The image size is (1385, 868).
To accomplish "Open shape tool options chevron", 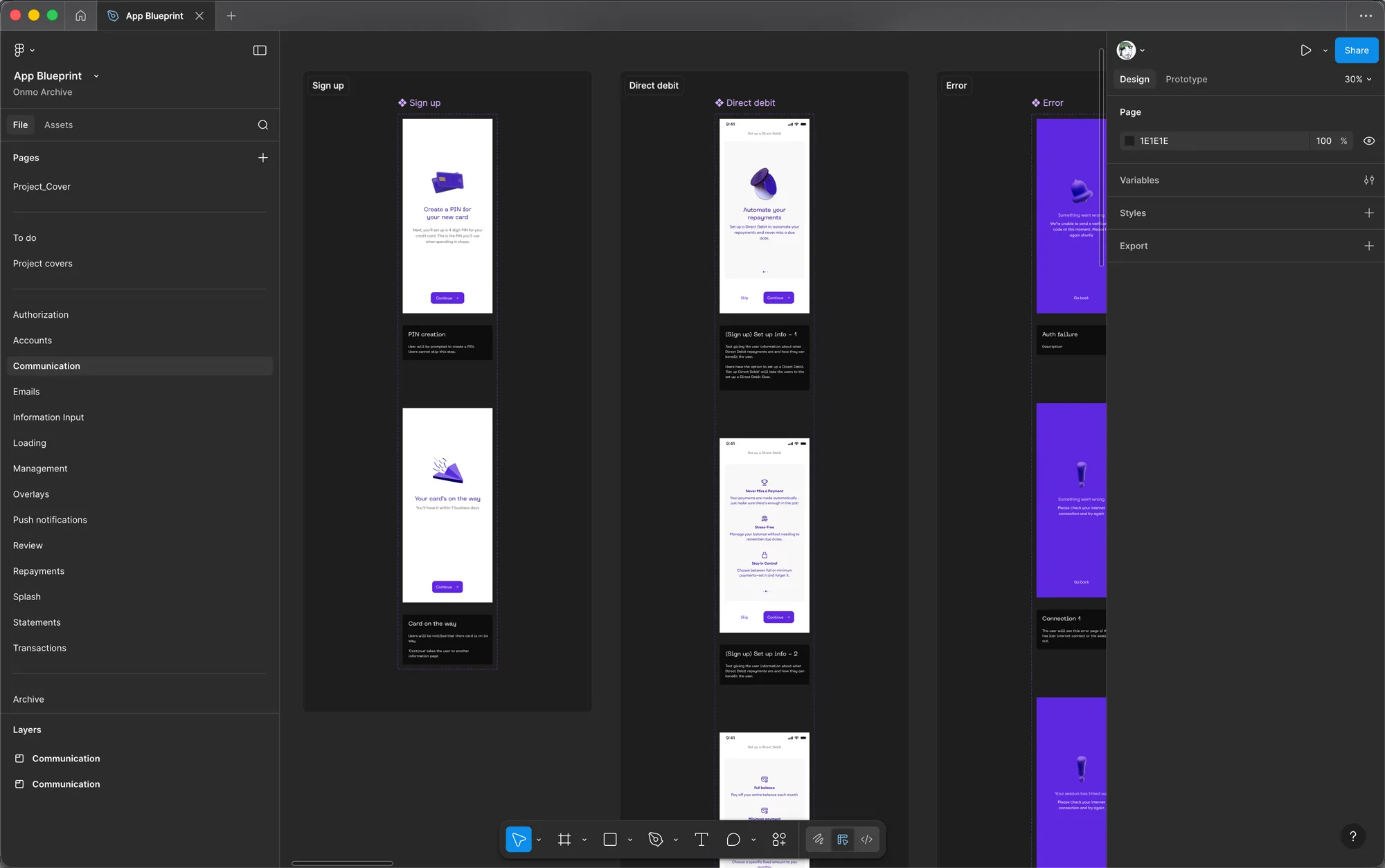I will coord(630,840).
